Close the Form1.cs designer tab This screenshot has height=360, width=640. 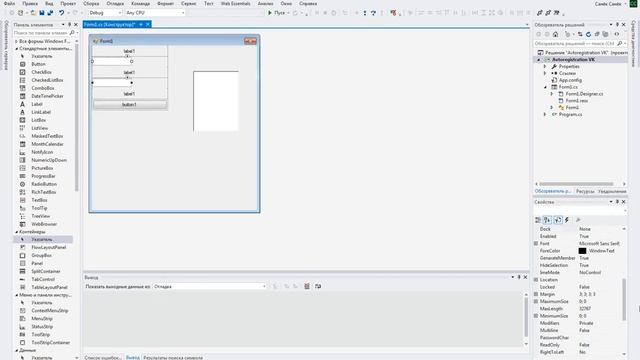pyautogui.click(x=148, y=25)
